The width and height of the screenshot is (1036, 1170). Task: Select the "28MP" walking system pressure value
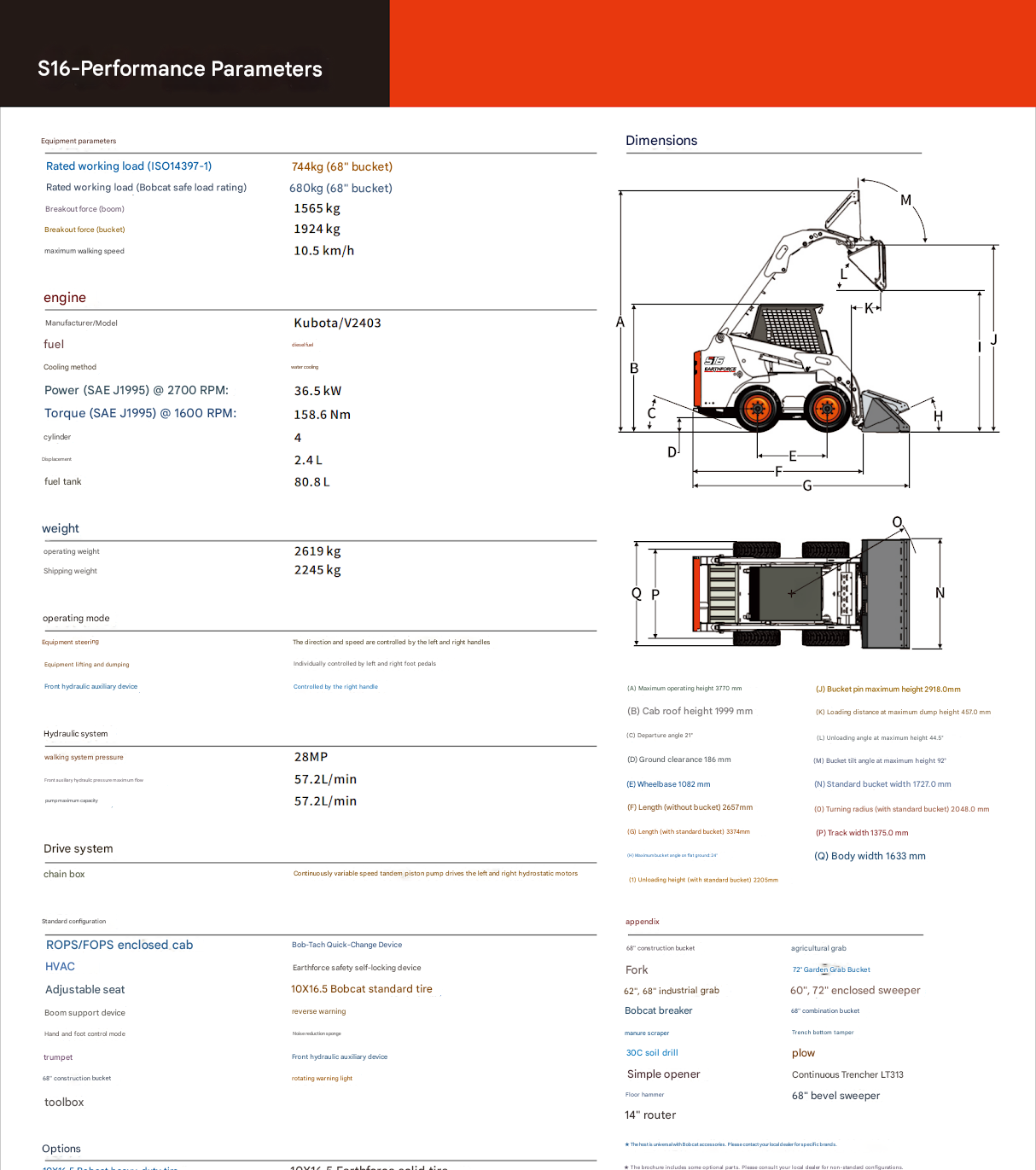click(311, 757)
